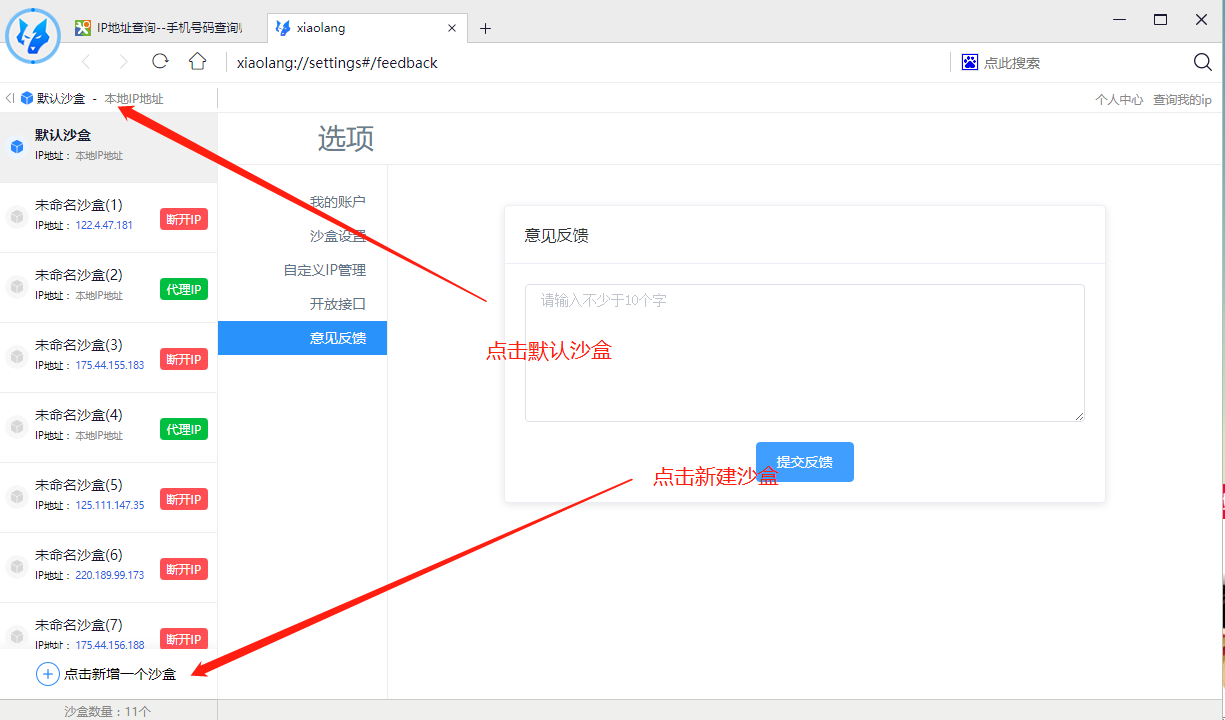This screenshot has height=720, width=1225.
Task: Click IP address 122.4.47.181
Action: coord(104,226)
